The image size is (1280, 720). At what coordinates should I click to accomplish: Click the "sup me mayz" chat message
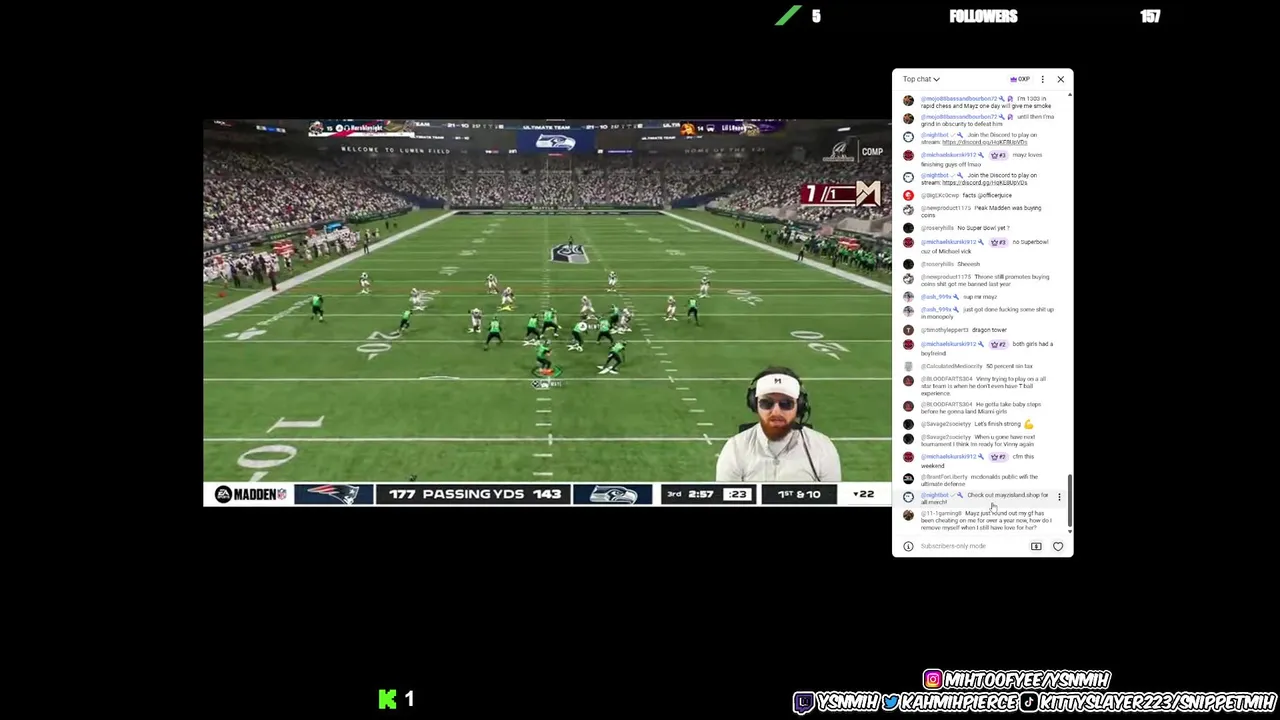tap(980, 297)
